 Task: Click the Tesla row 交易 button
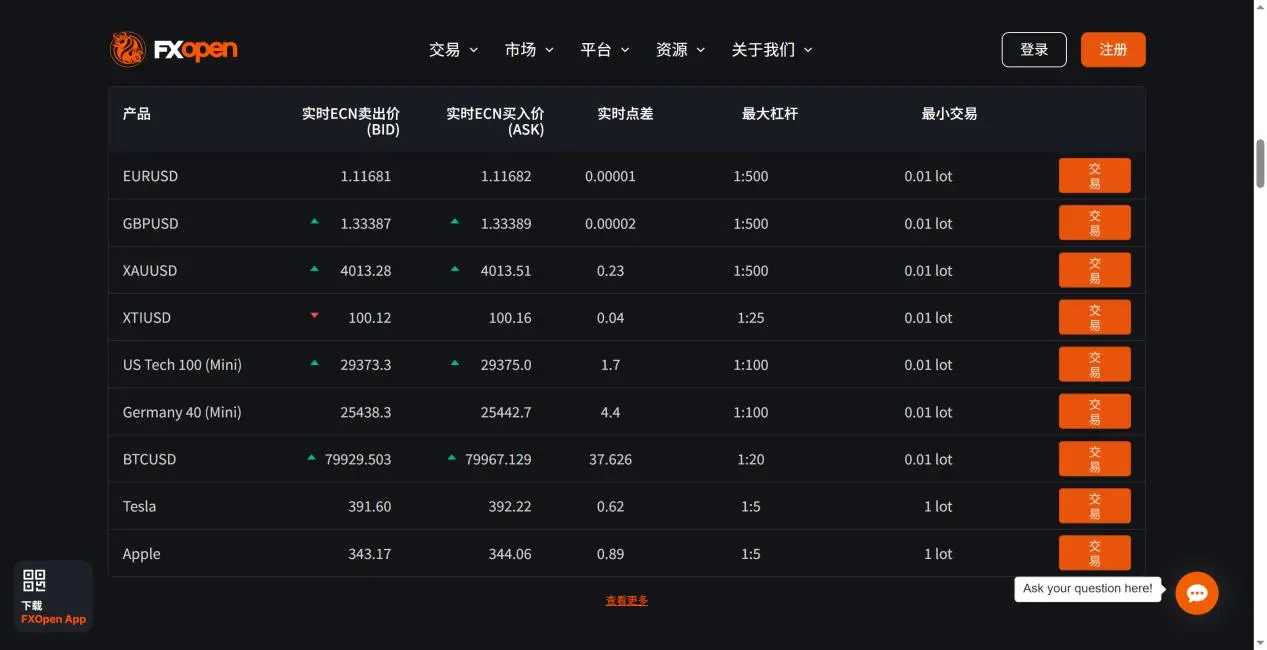point(1095,506)
